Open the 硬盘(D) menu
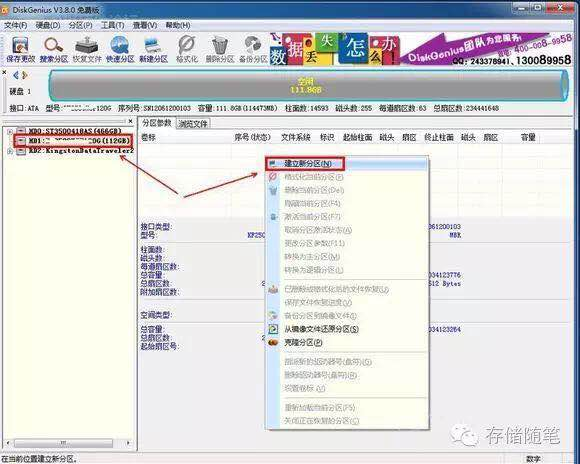Screen dimensions: 580x464 (48, 26)
